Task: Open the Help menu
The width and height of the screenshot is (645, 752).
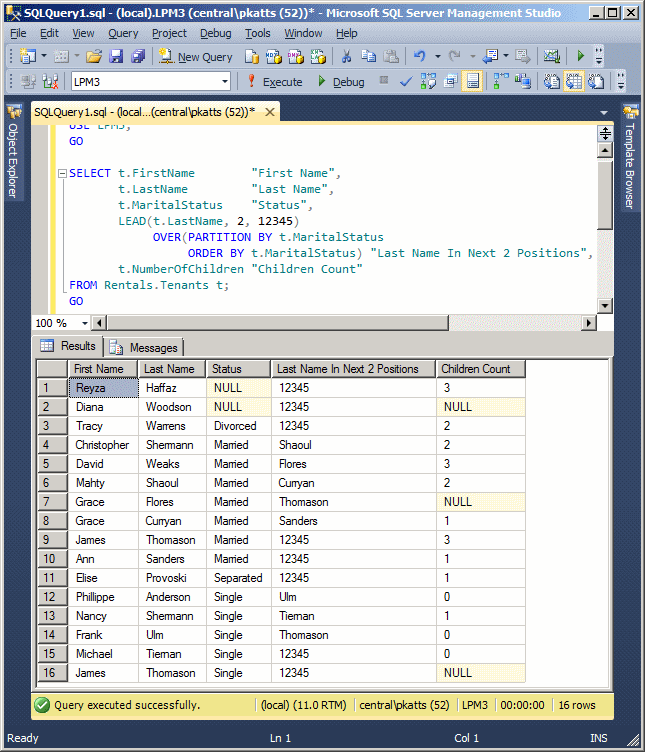Action: 346,33
